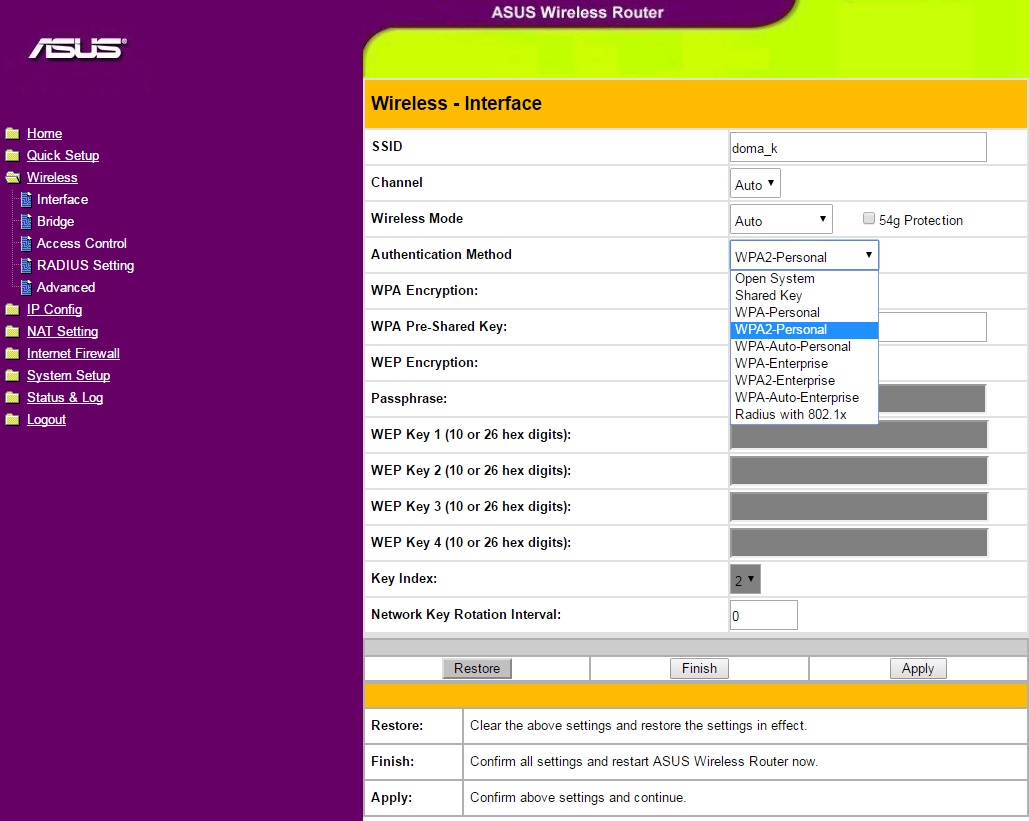The height and width of the screenshot is (821, 1029).
Task: Click the page icon beside RADIUS Setting
Action: 26,266
